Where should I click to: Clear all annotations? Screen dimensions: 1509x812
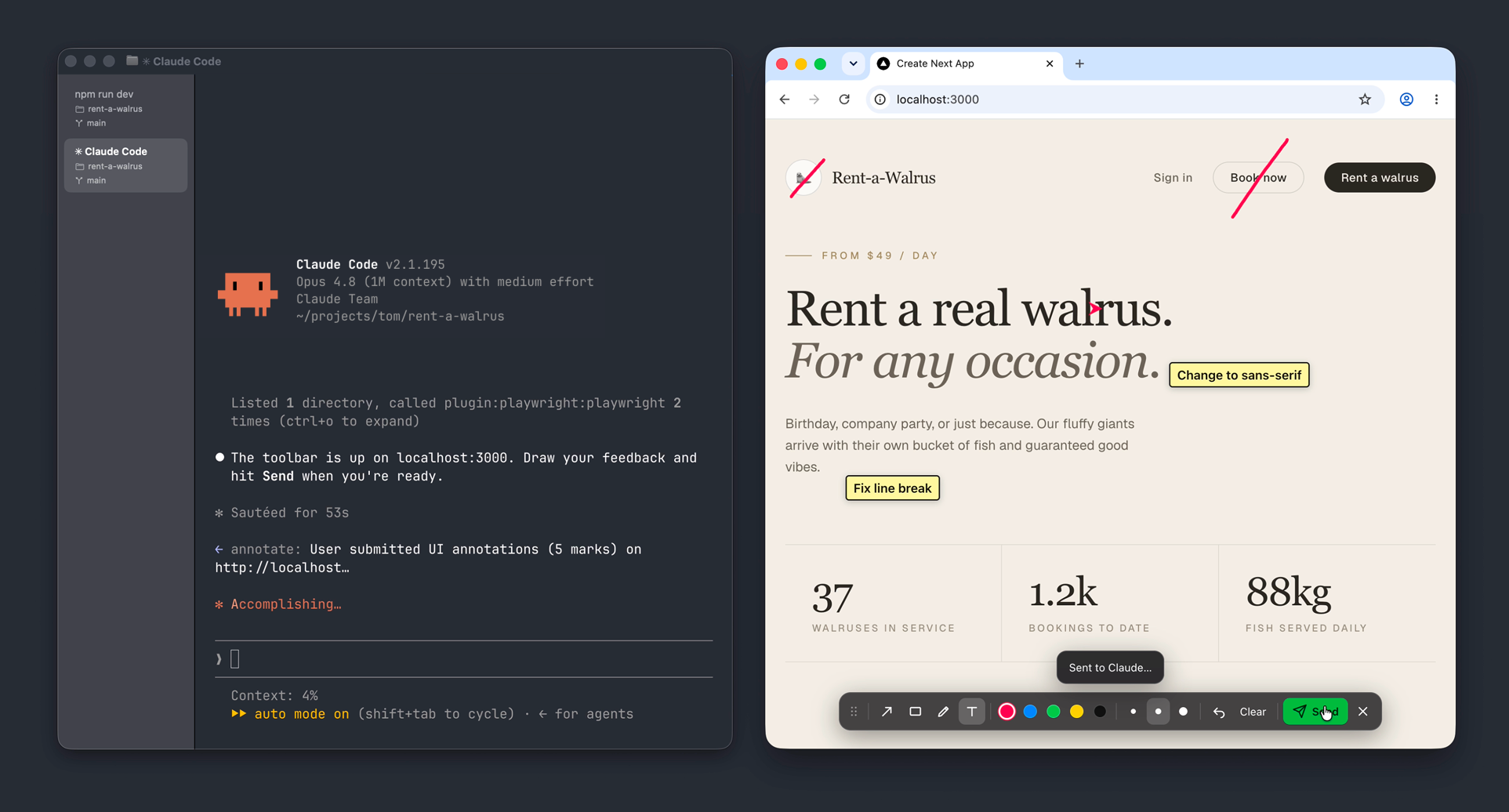[1253, 712]
